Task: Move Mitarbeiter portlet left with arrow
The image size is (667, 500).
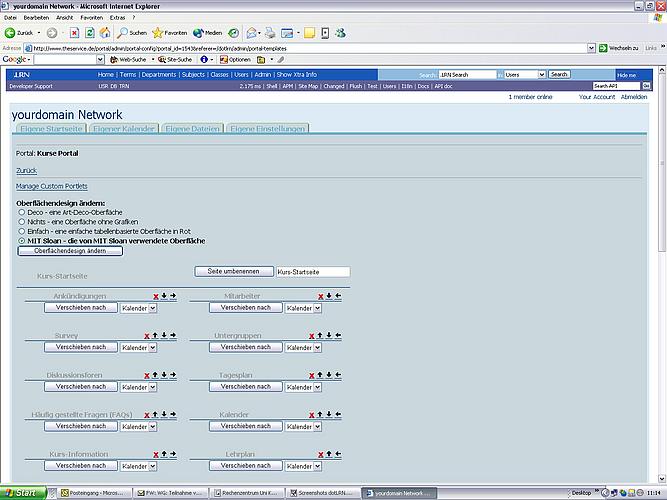Action: [x=338, y=296]
